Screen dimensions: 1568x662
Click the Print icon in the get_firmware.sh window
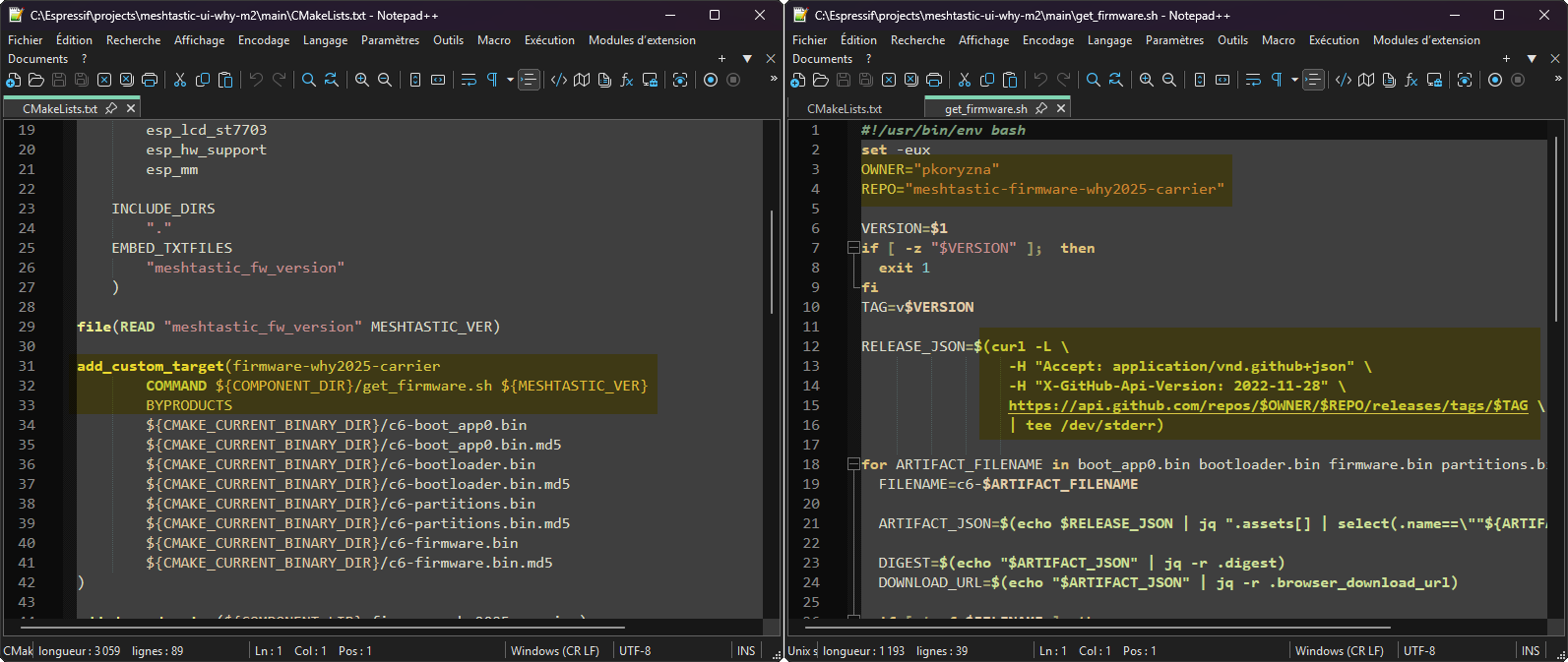pyautogui.click(x=934, y=80)
